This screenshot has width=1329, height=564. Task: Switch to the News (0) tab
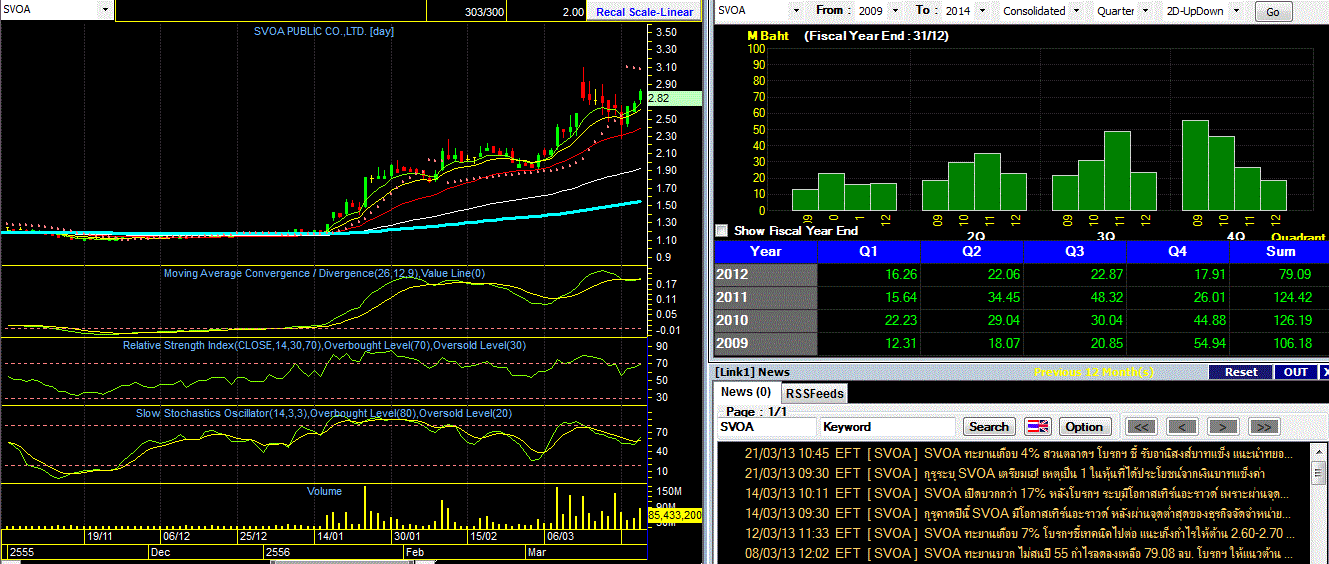click(746, 392)
